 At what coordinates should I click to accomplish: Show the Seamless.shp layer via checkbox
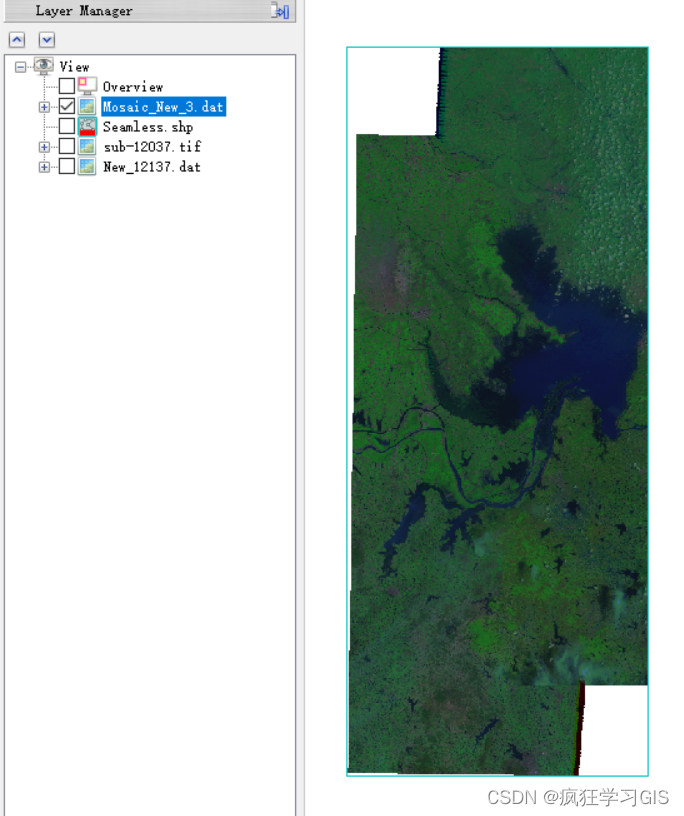[67, 126]
